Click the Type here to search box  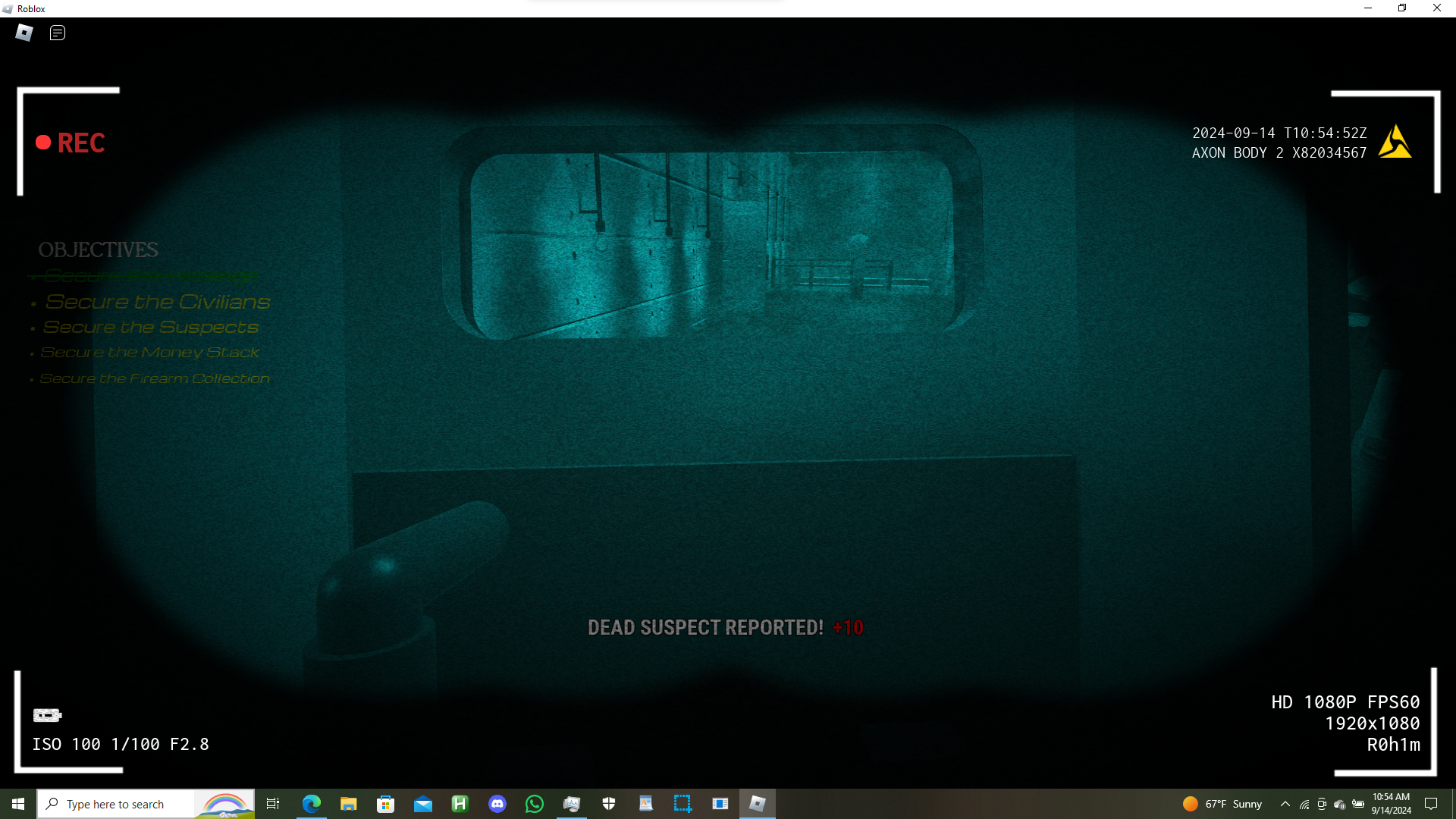(x=115, y=804)
